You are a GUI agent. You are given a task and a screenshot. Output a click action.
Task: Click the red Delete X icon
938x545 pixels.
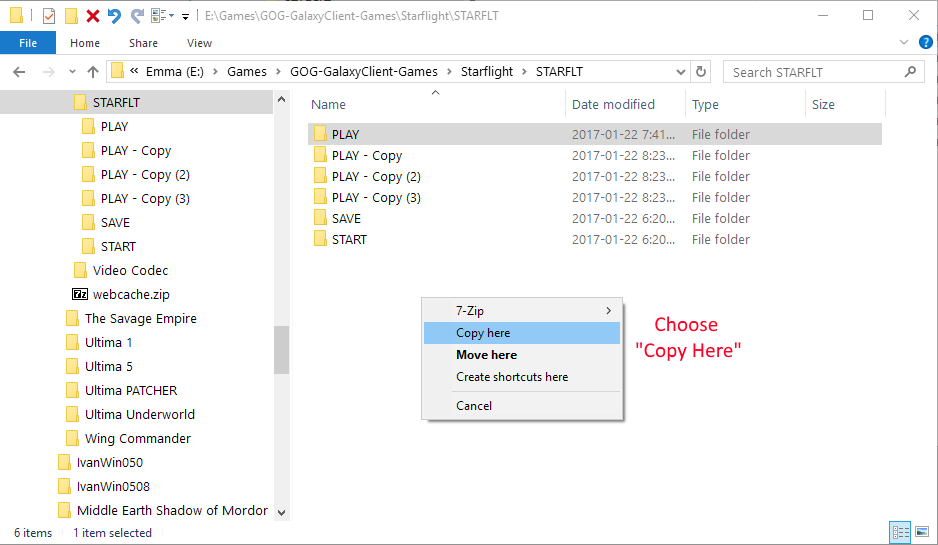[93, 16]
